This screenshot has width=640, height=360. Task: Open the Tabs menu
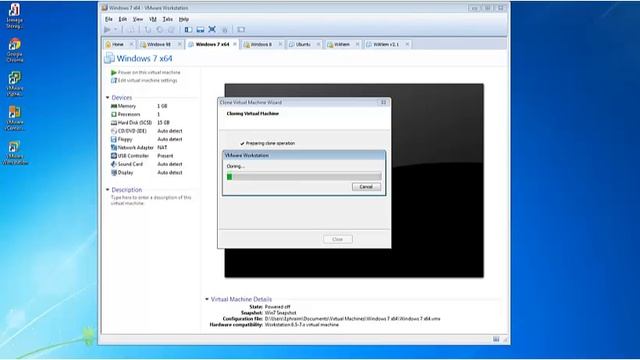pos(167,19)
